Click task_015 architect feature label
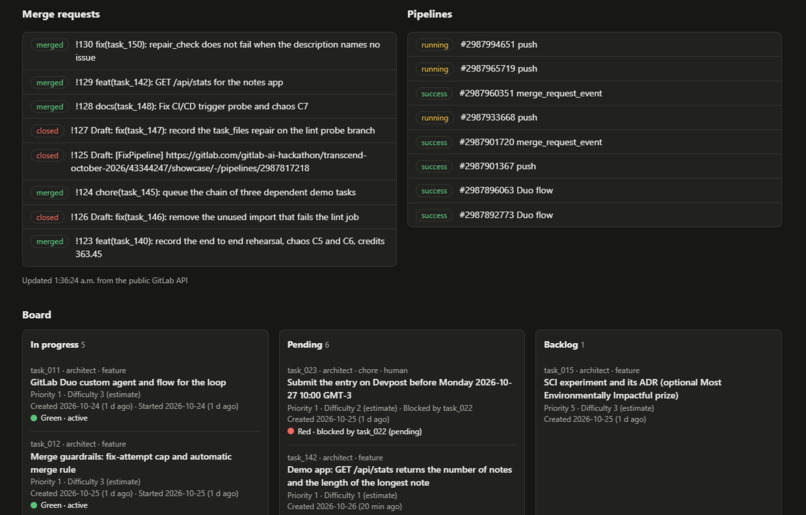 point(592,370)
